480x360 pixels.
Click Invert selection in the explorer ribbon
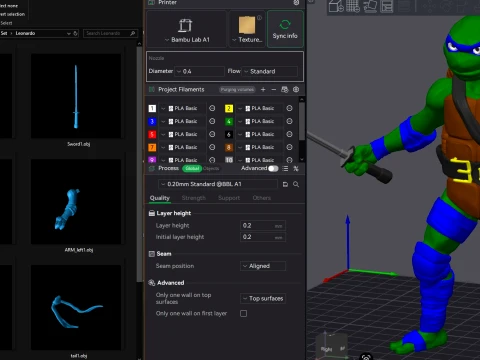click(x=12, y=14)
